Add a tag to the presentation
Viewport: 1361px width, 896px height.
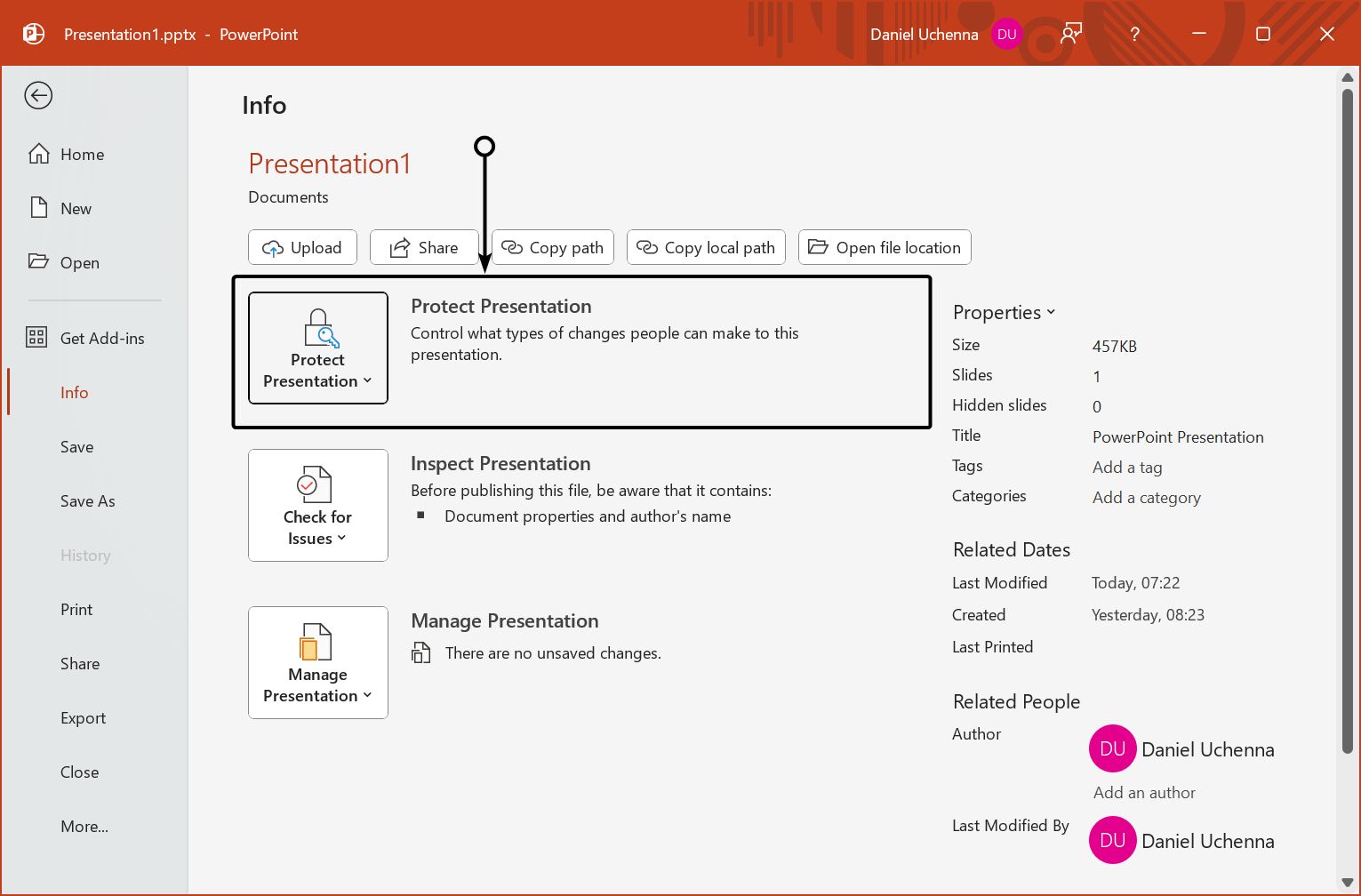pos(1126,467)
